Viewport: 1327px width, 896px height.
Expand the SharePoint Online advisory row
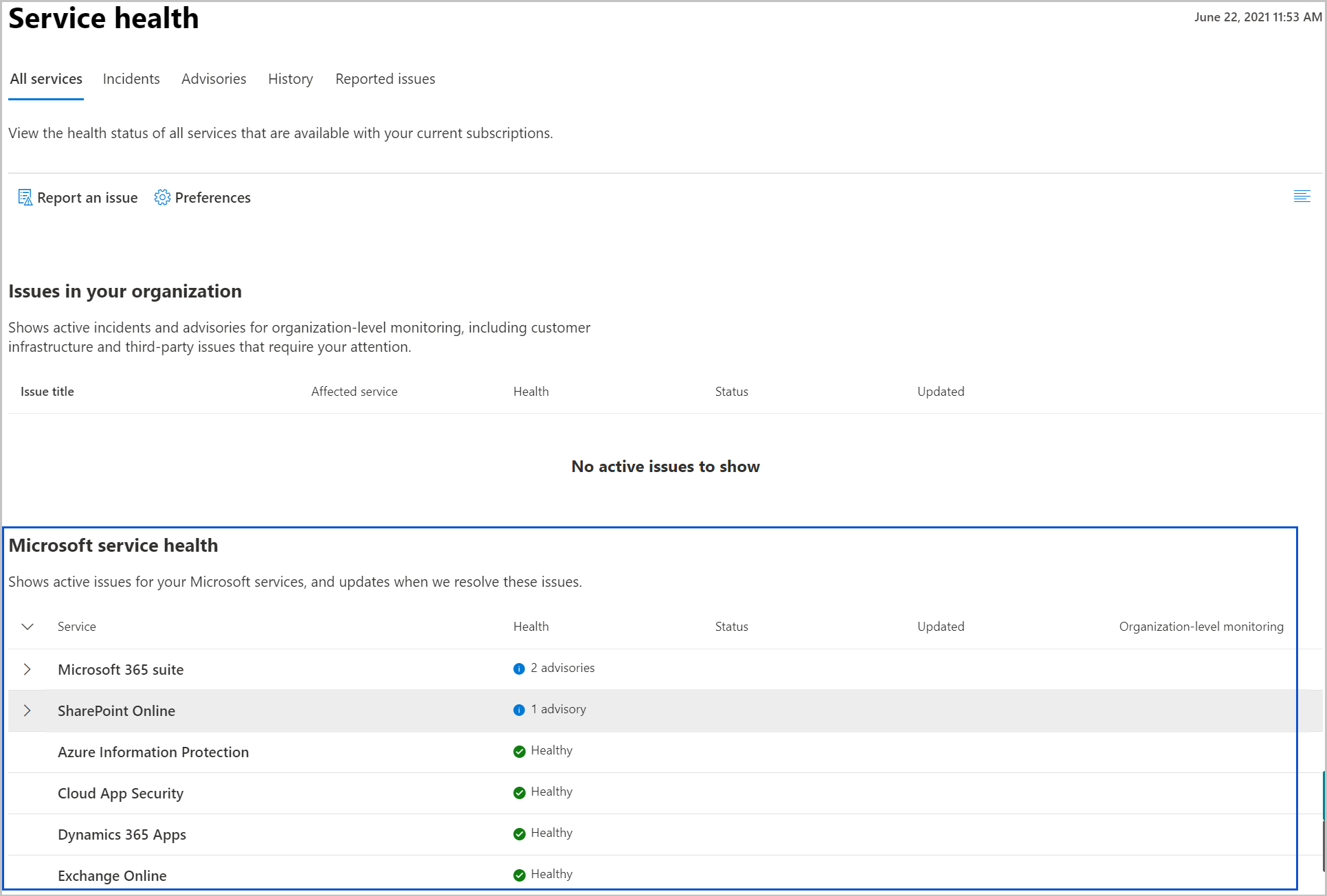click(26, 710)
